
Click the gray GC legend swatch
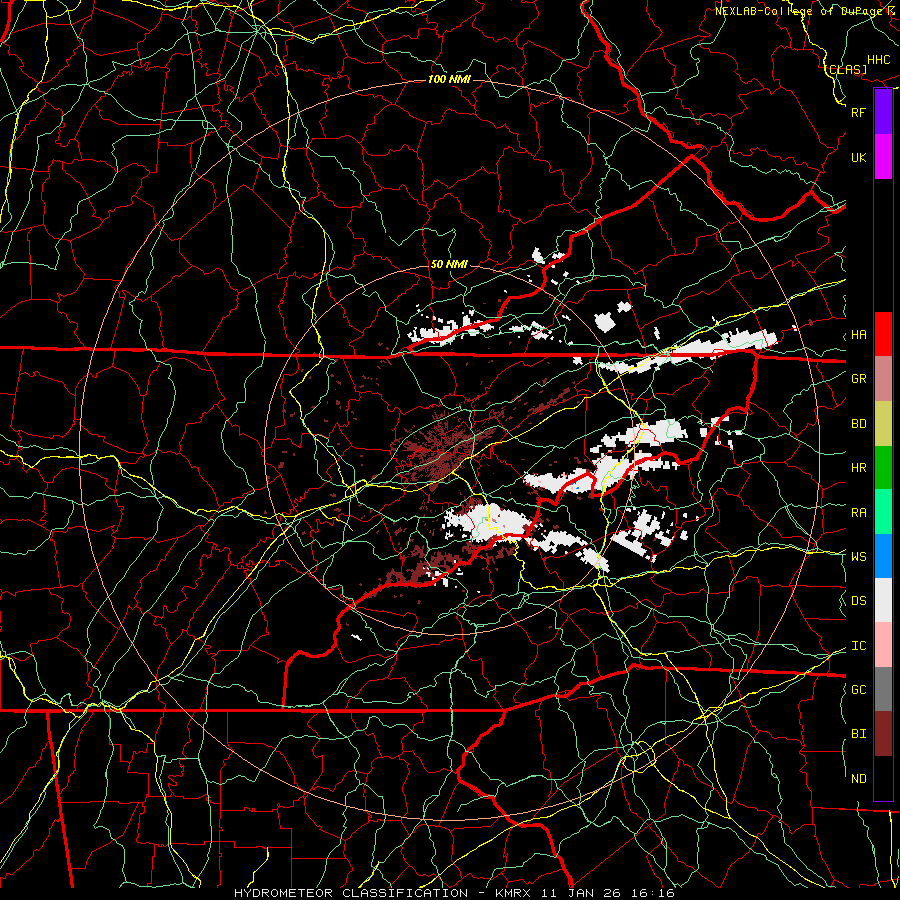click(x=883, y=689)
